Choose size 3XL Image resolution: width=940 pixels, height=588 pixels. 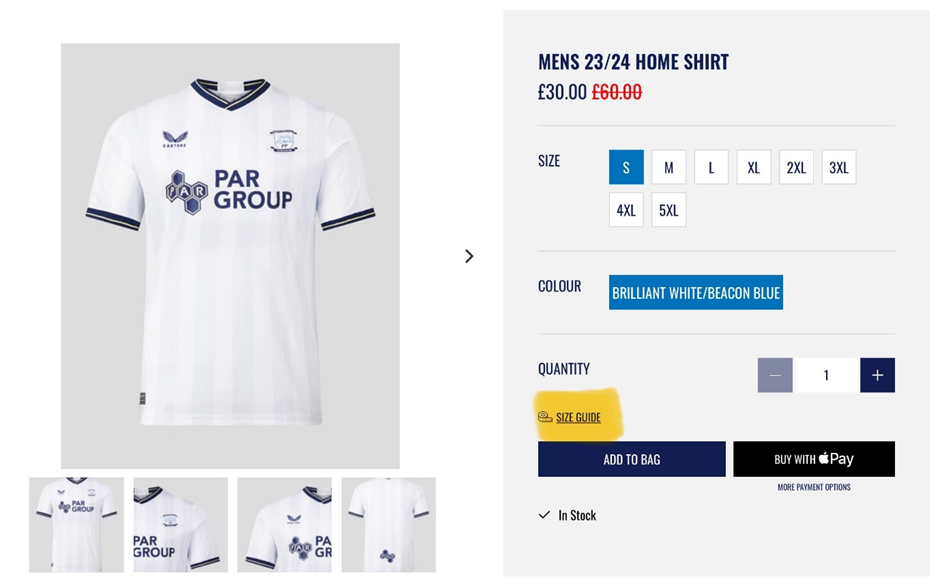pyautogui.click(x=839, y=167)
